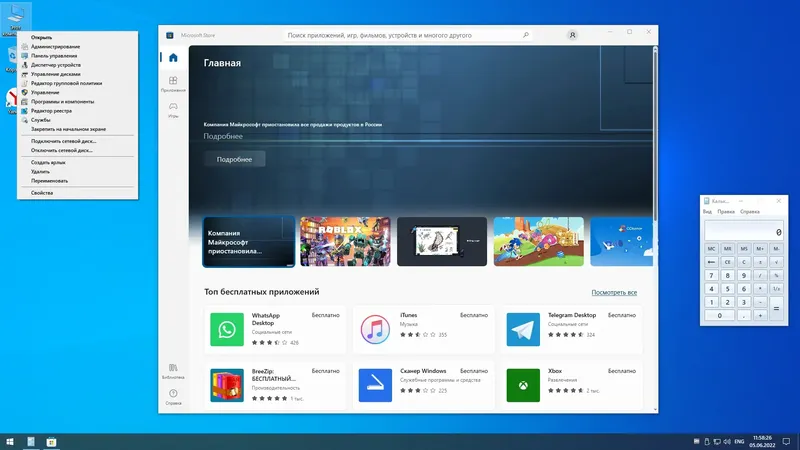This screenshot has height=450, width=800.
Task: Click the Сканер Windows app icon
Action: [375, 385]
